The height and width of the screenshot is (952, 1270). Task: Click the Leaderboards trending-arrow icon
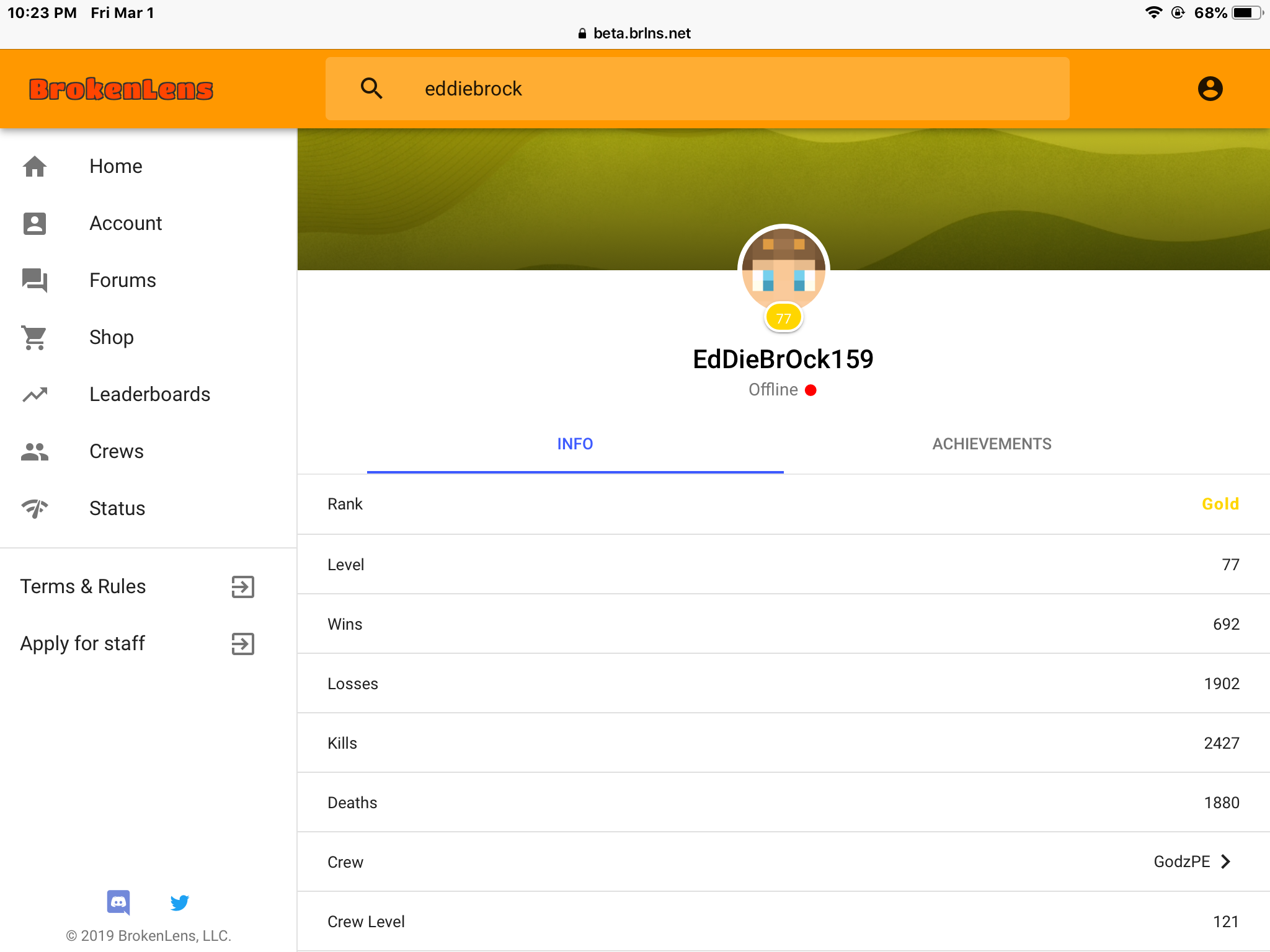click(x=35, y=394)
